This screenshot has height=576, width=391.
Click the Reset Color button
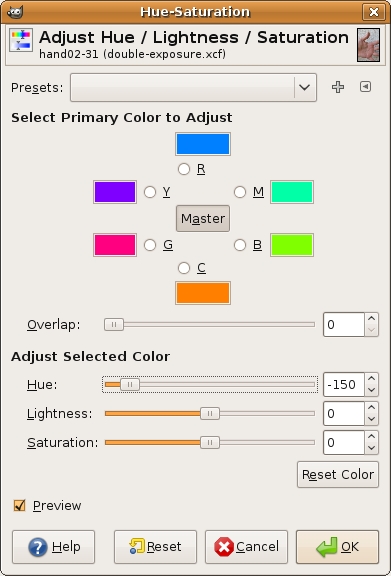pos(338,475)
